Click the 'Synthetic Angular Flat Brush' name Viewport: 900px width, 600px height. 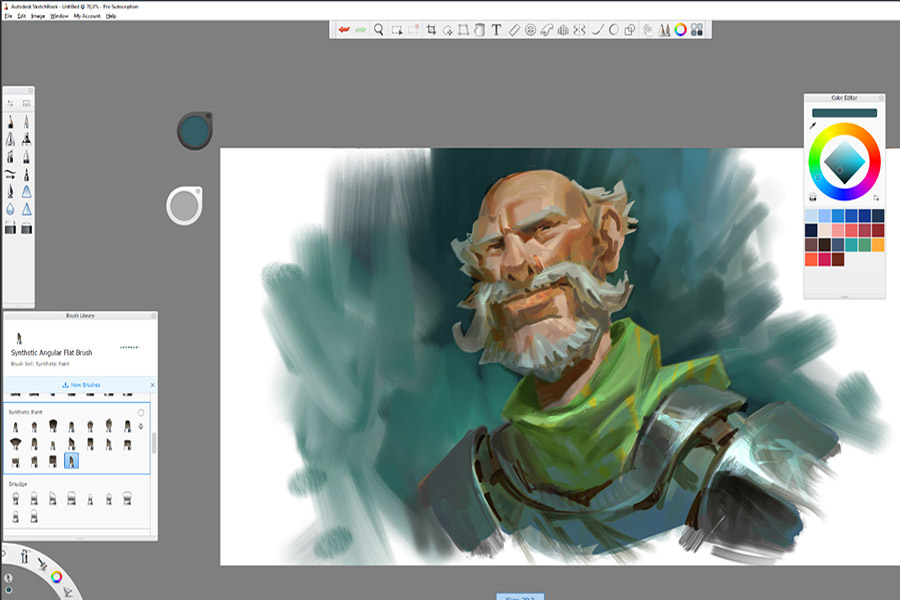coord(52,353)
